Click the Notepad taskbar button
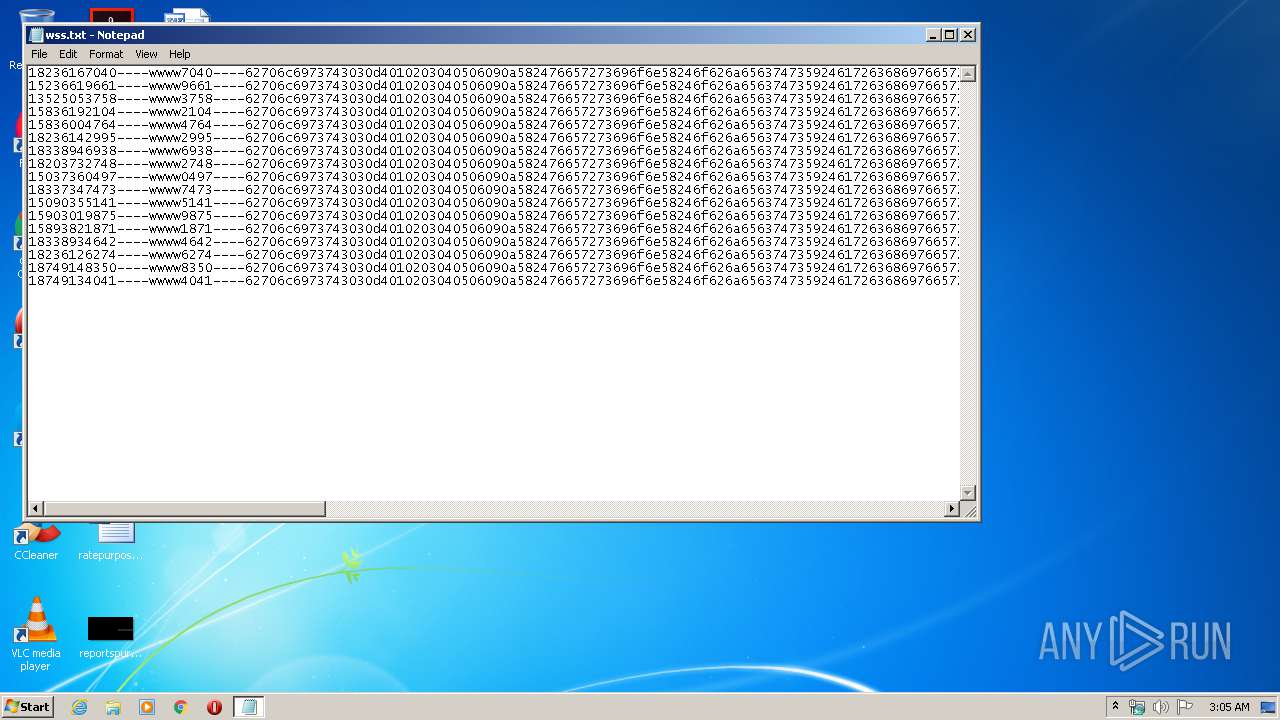This screenshot has height=720, width=1280. click(x=249, y=707)
